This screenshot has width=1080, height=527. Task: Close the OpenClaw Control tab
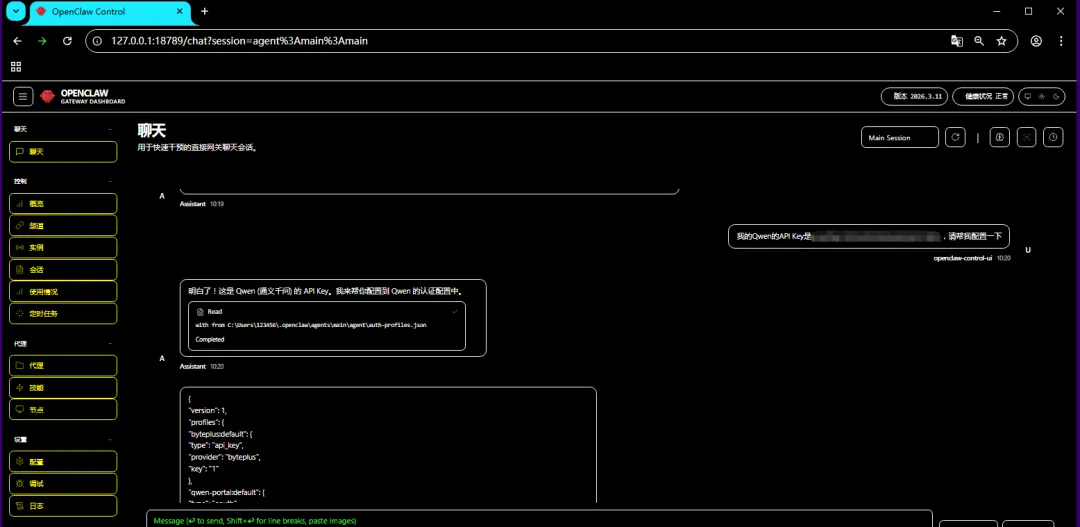[180, 12]
